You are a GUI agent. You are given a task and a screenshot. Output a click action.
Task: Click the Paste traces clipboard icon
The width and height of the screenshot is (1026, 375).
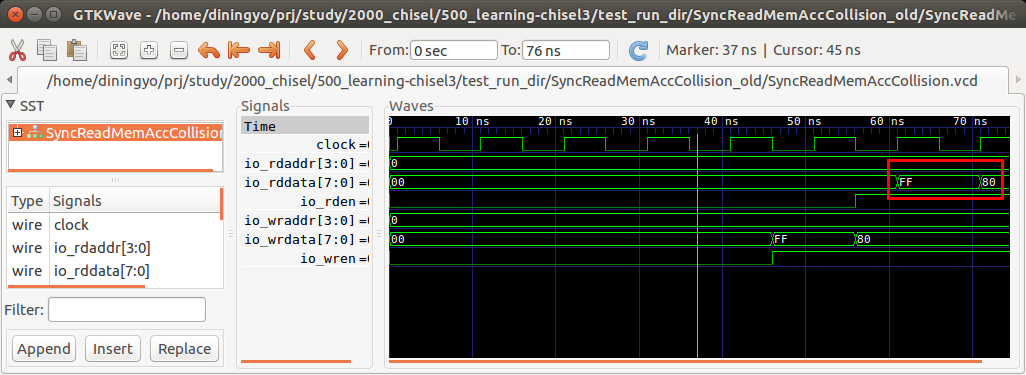tap(77, 50)
